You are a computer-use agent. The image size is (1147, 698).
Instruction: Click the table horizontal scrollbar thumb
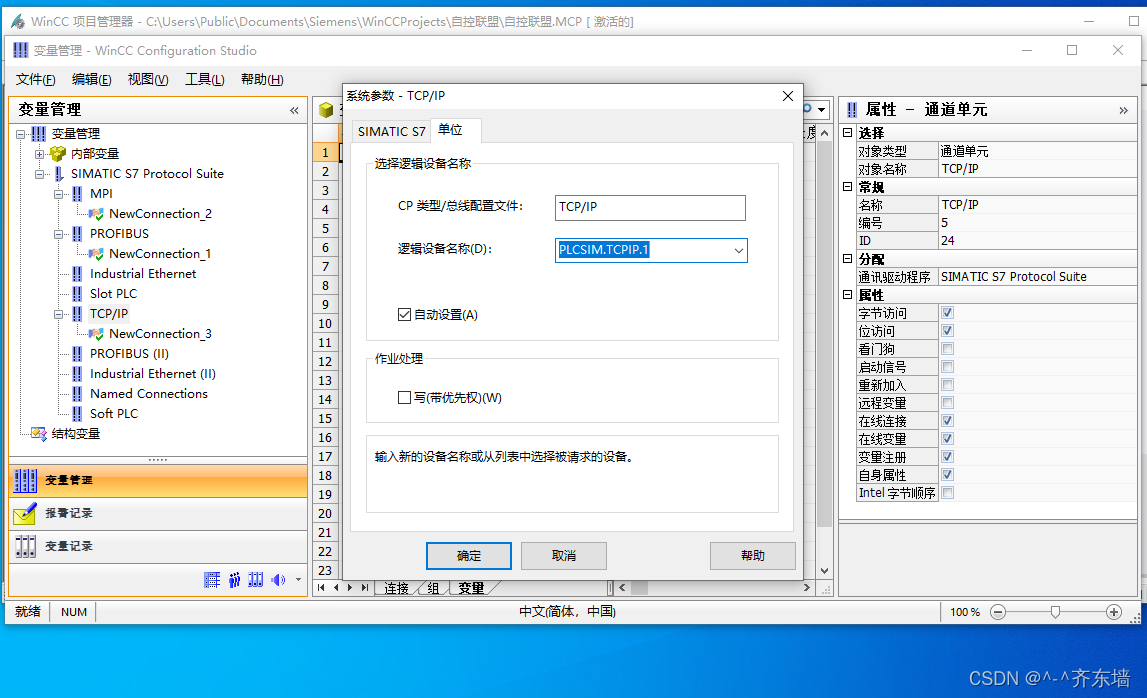pos(639,588)
